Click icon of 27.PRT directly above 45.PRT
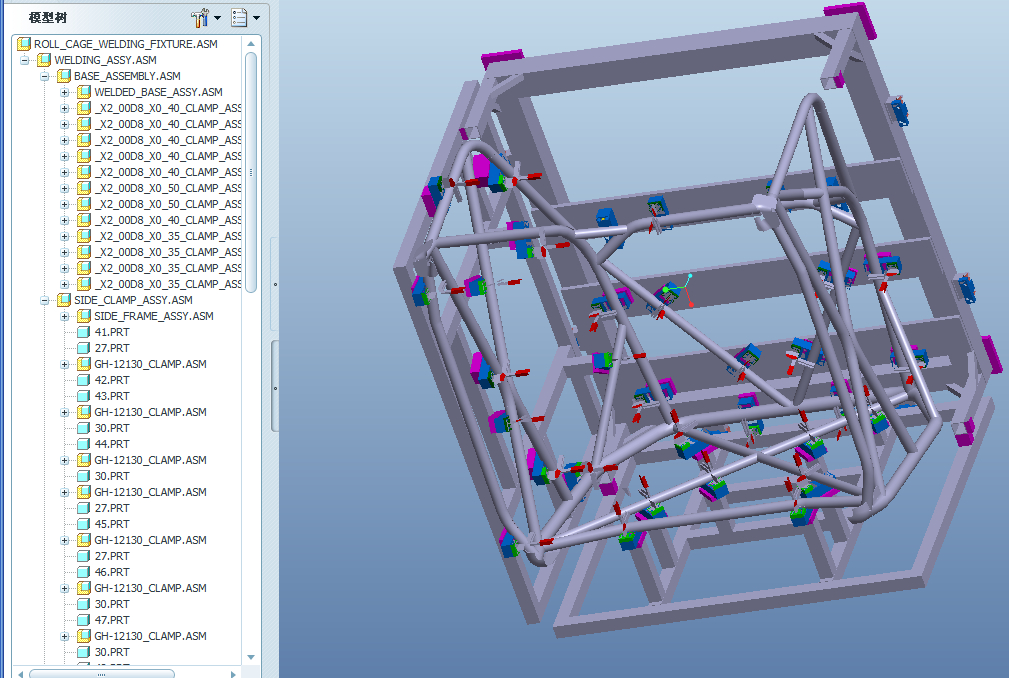This screenshot has height=678, width=1009. tap(84, 508)
